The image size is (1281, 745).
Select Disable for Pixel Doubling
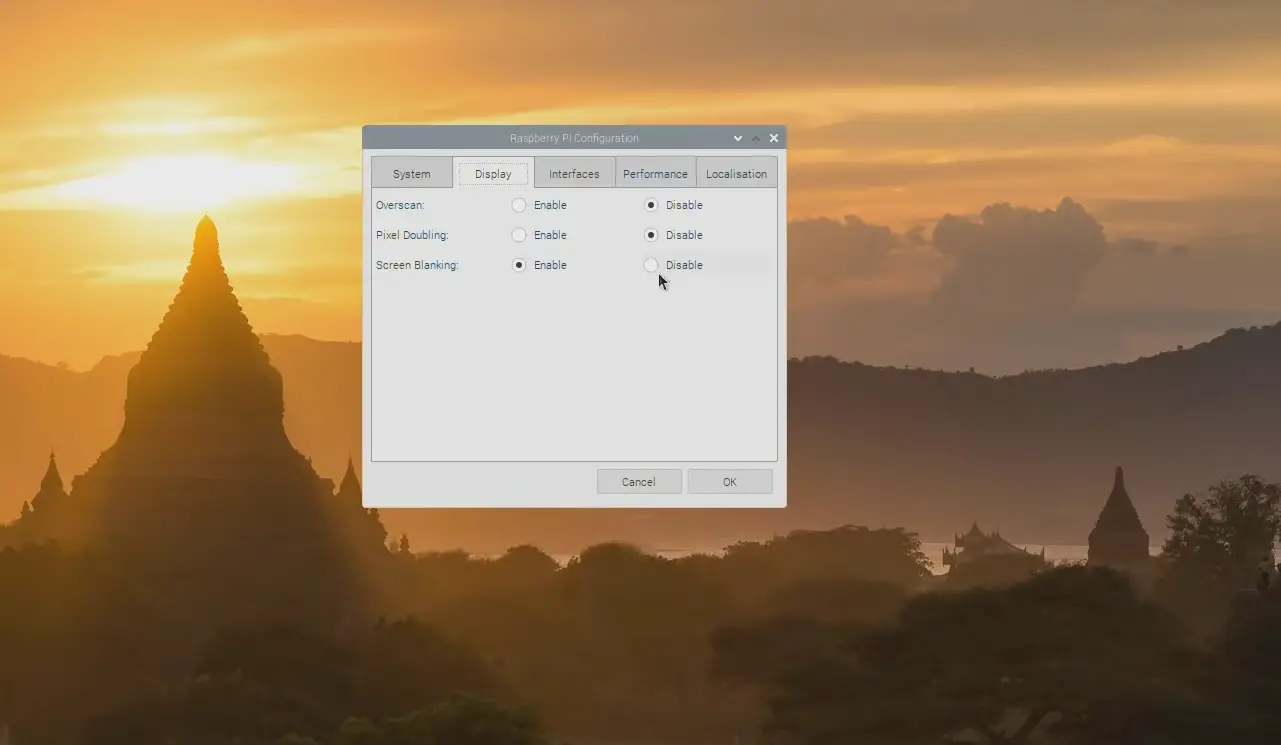(x=651, y=235)
